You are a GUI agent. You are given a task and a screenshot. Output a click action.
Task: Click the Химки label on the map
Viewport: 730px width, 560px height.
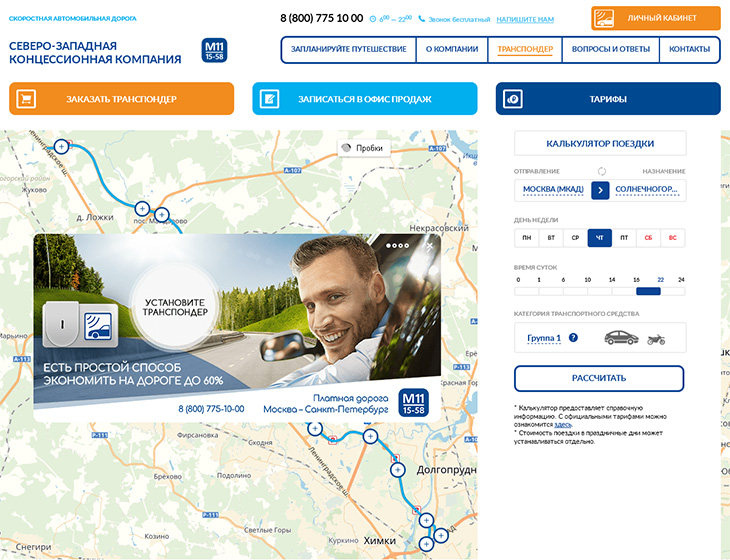(379, 540)
